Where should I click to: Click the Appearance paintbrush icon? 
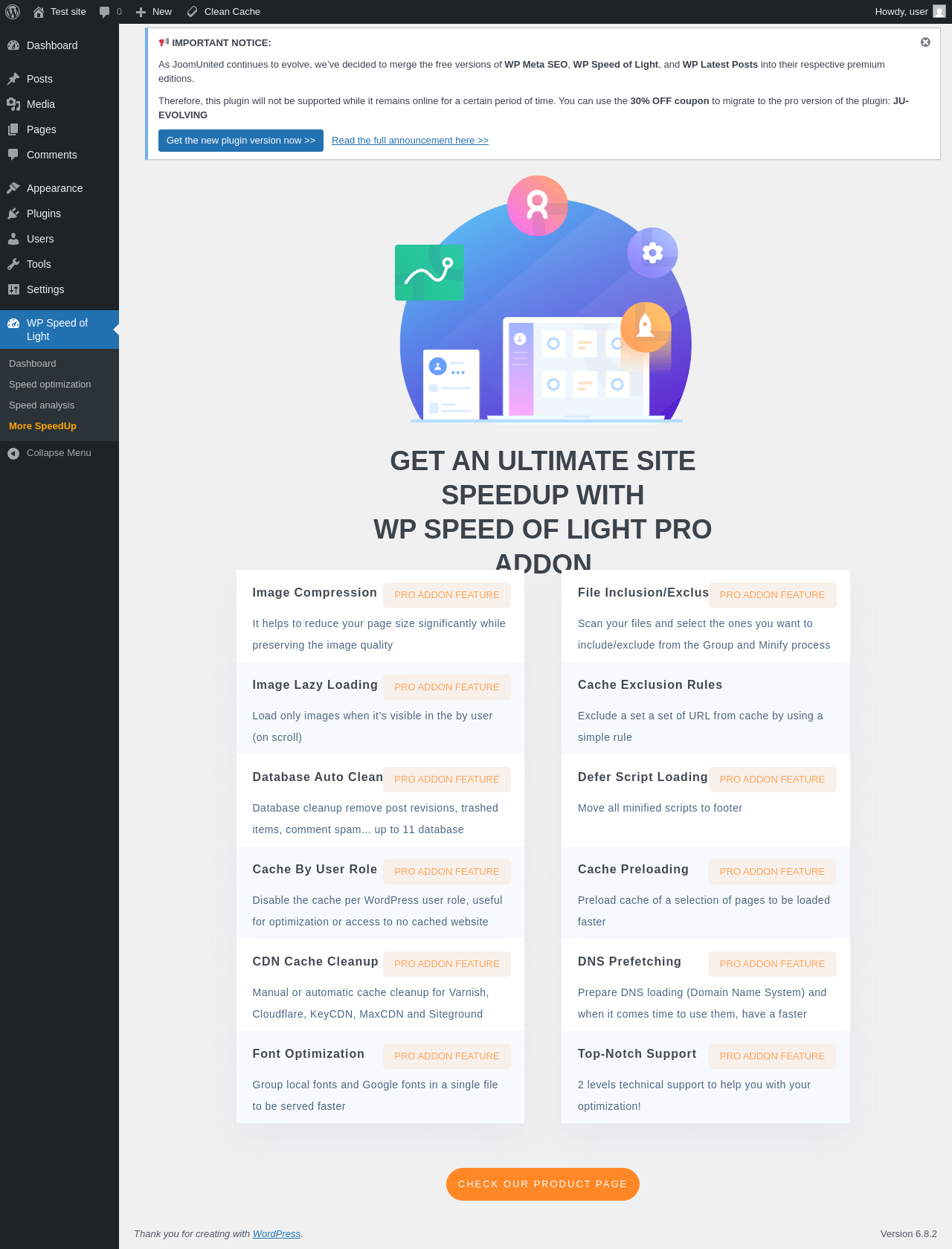(13, 188)
